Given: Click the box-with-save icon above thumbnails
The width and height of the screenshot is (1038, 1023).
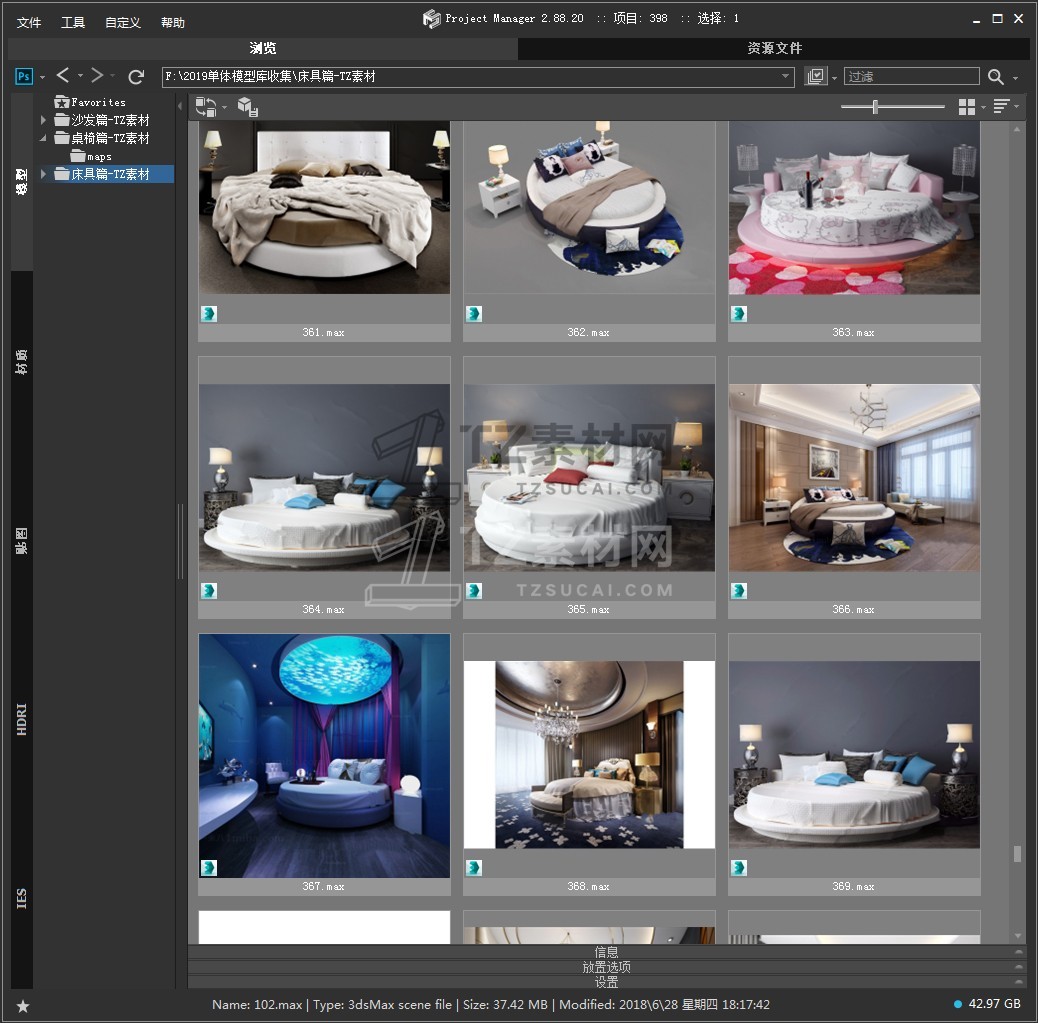Looking at the screenshot, I should point(247,107).
